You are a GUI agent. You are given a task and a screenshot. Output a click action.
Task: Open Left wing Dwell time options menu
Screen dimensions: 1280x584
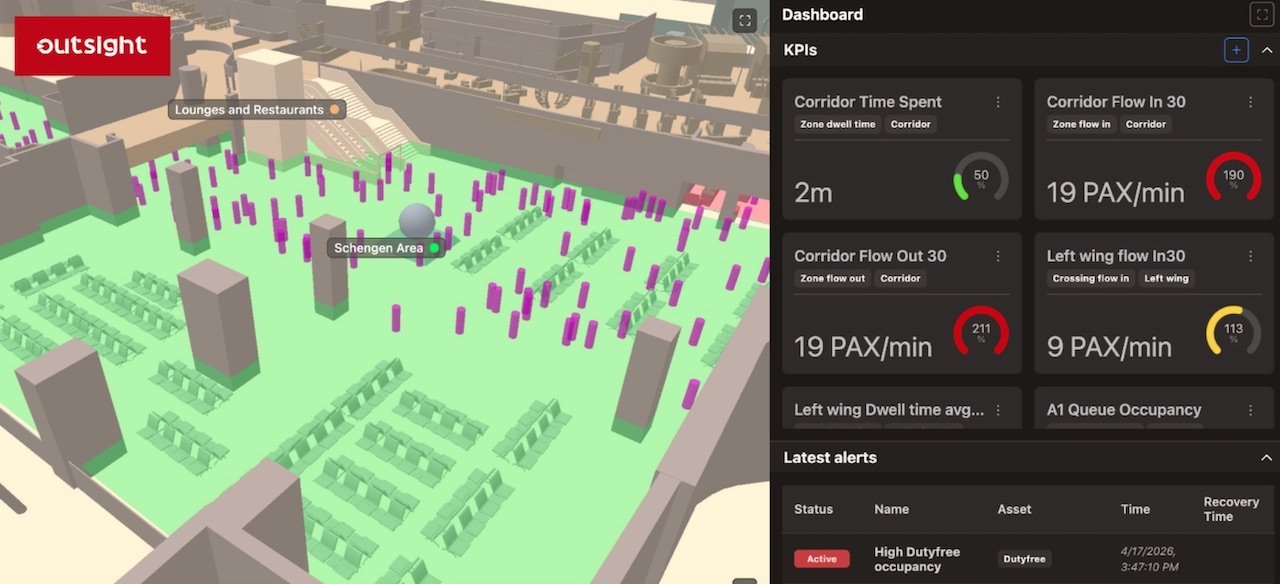(x=998, y=410)
